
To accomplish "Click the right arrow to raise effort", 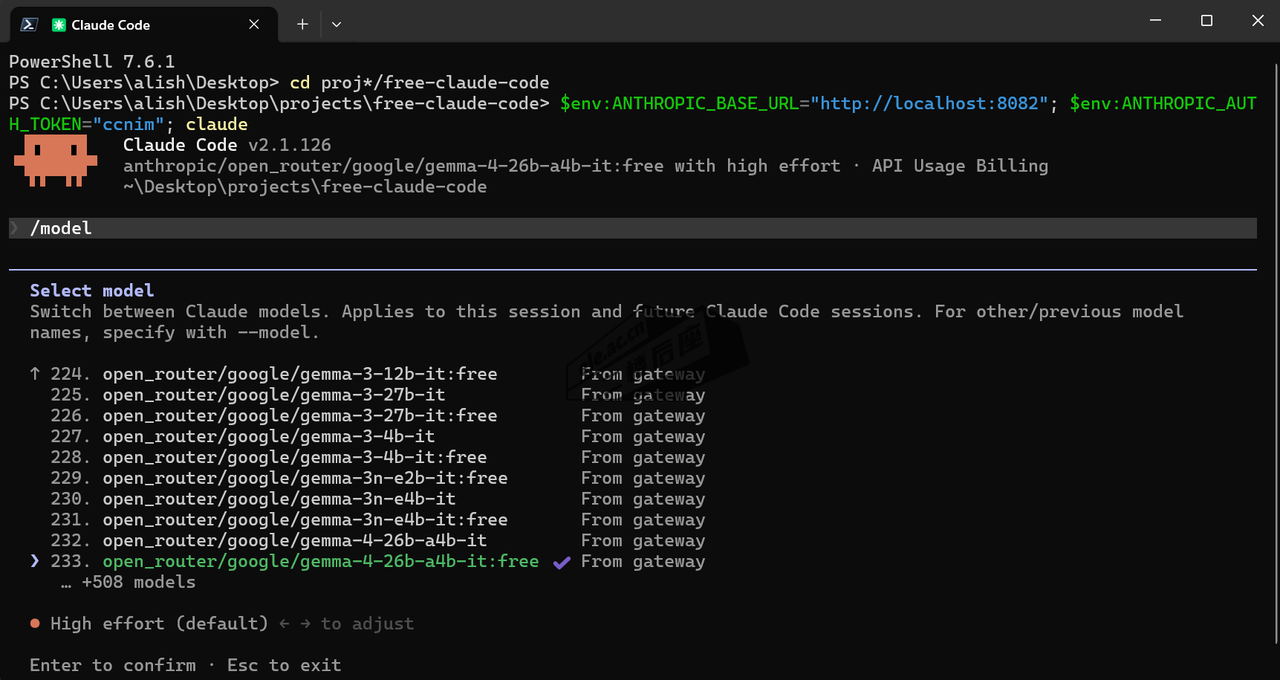I will tap(305, 624).
